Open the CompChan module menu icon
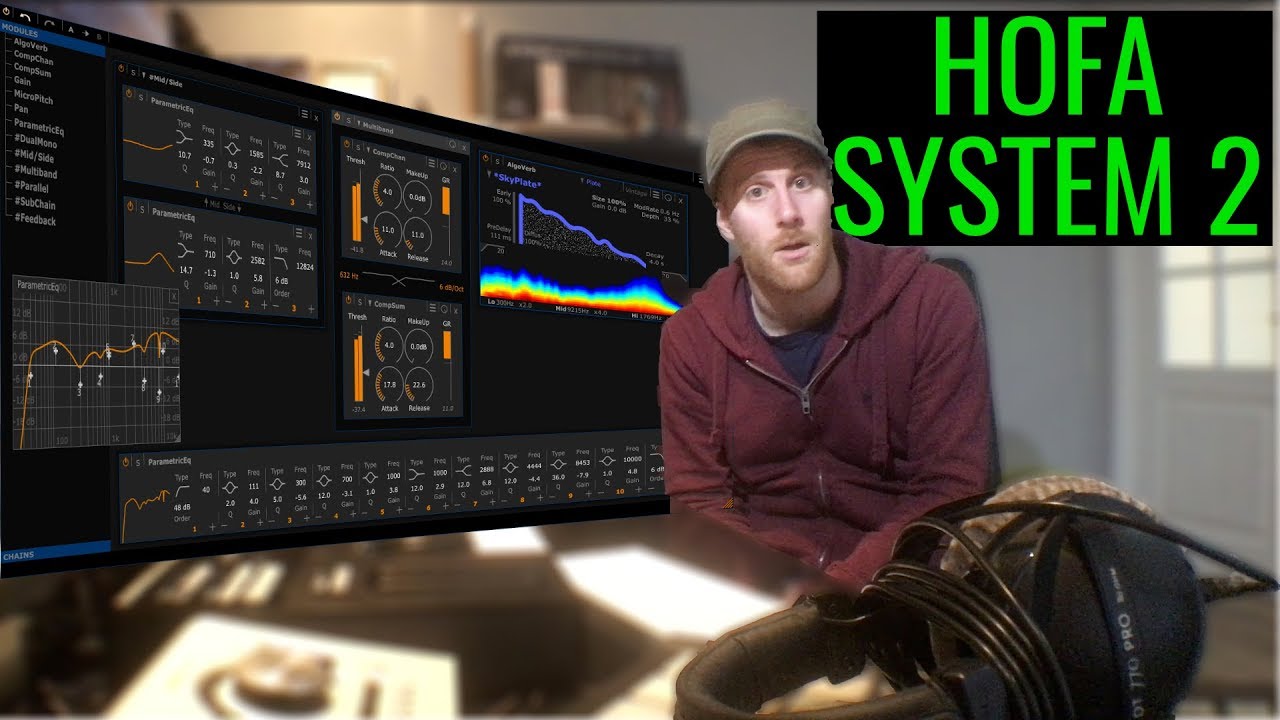1280x720 pixels. (x=431, y=163)
